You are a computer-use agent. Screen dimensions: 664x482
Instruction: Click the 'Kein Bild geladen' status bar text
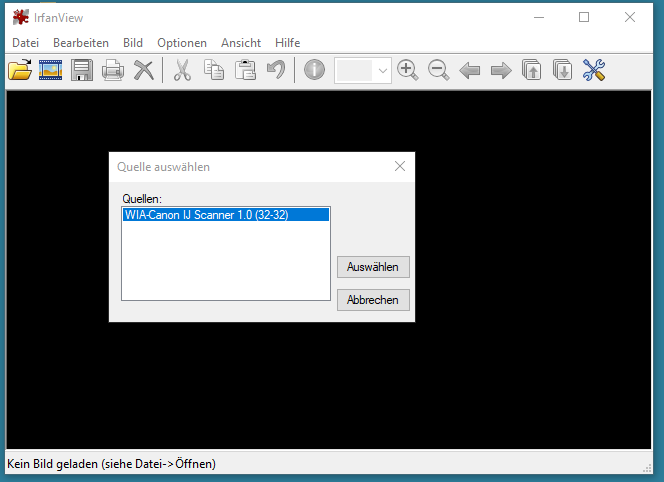[111, 464]
